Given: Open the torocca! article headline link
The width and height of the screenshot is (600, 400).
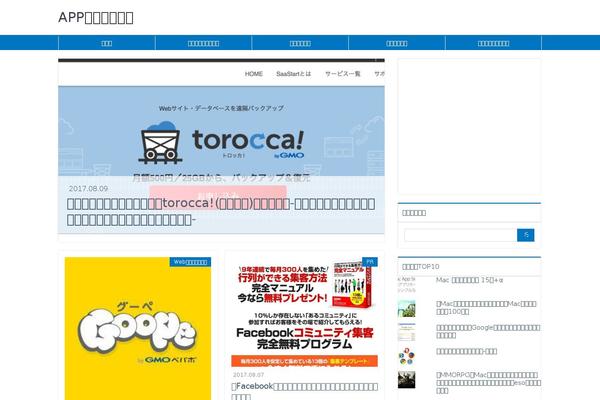Looking at the screenshot, I should (221, 211).
